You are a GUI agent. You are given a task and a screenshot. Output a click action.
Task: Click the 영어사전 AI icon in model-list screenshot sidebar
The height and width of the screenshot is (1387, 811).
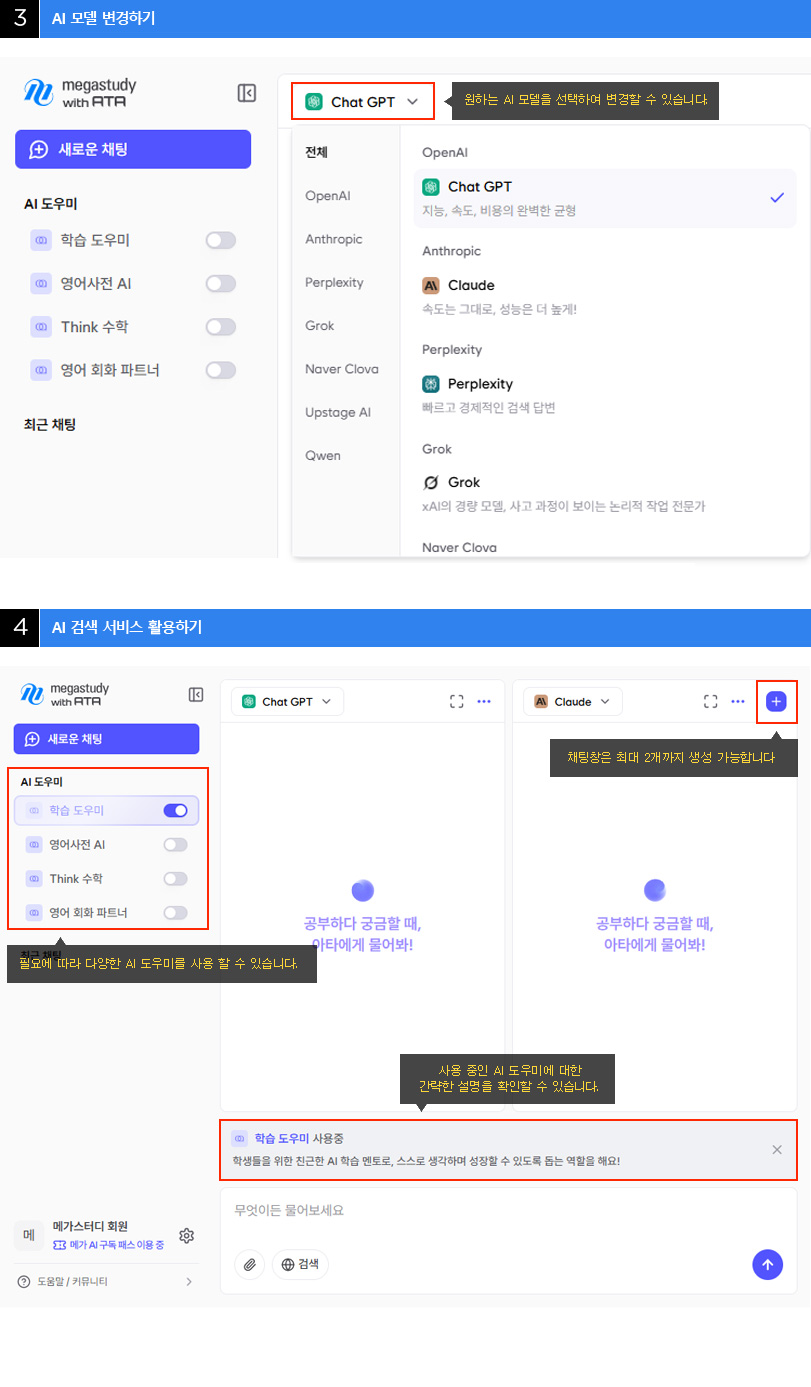tap(41, 284)
